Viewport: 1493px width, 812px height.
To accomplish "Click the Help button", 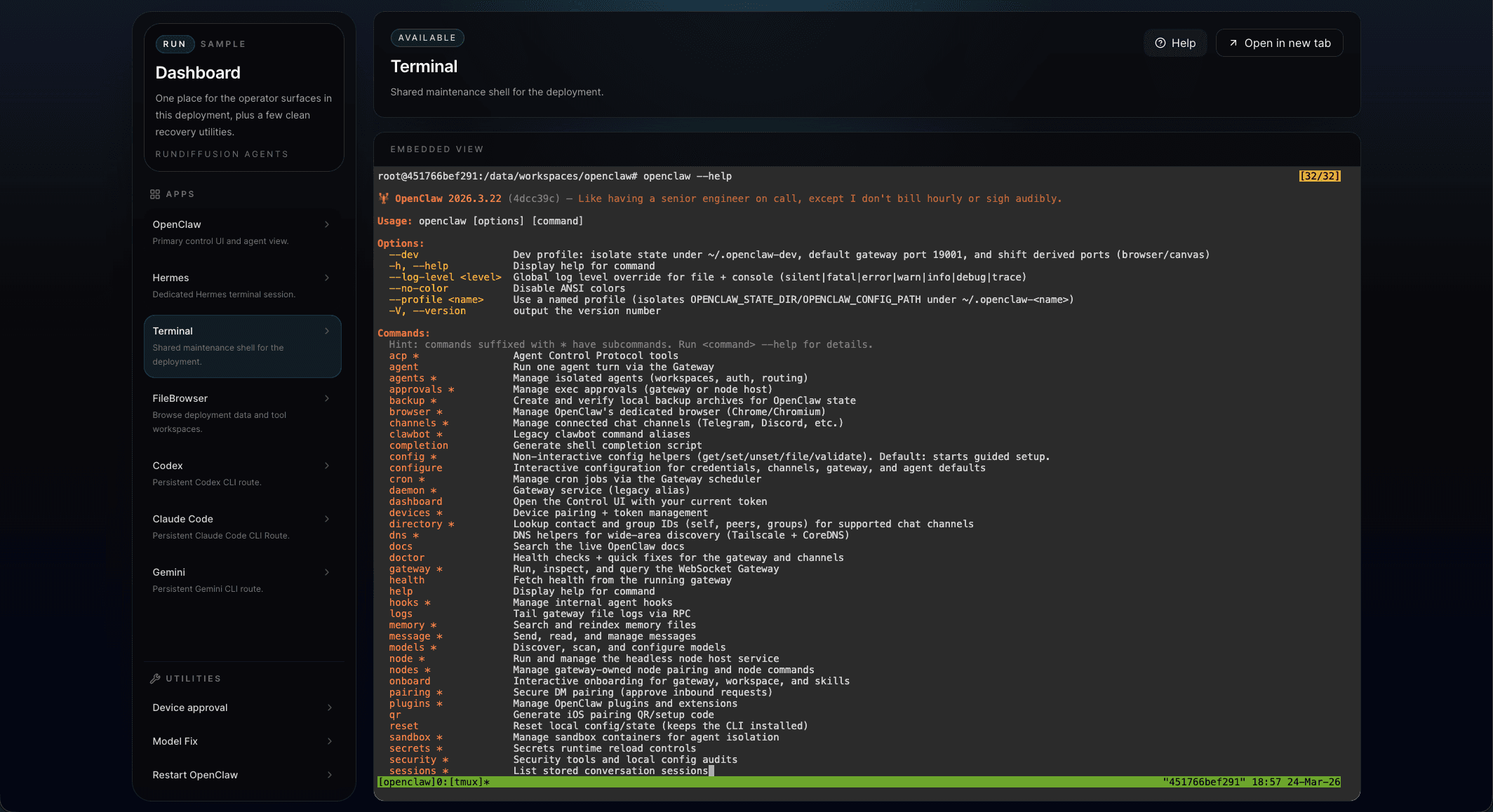I will tap(1175, 43).
